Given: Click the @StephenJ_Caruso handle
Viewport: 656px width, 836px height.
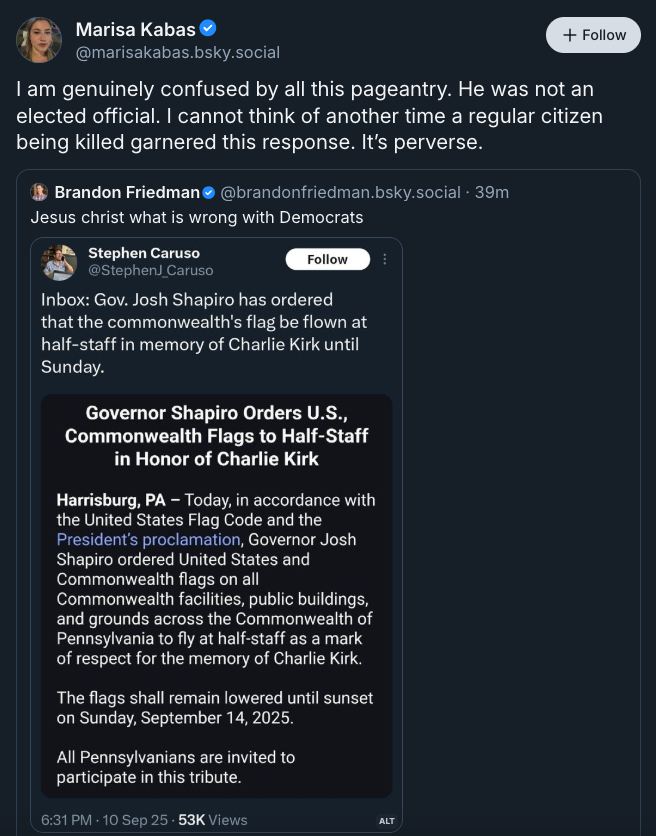Looking at the screenshot, I should tap(150, 270).
